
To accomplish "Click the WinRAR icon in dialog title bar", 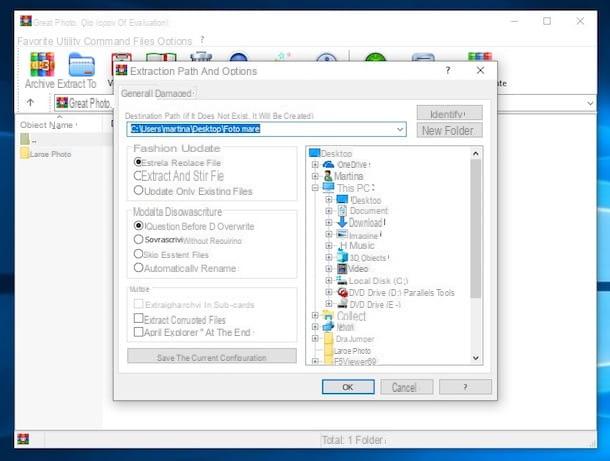I will point(121,70).
